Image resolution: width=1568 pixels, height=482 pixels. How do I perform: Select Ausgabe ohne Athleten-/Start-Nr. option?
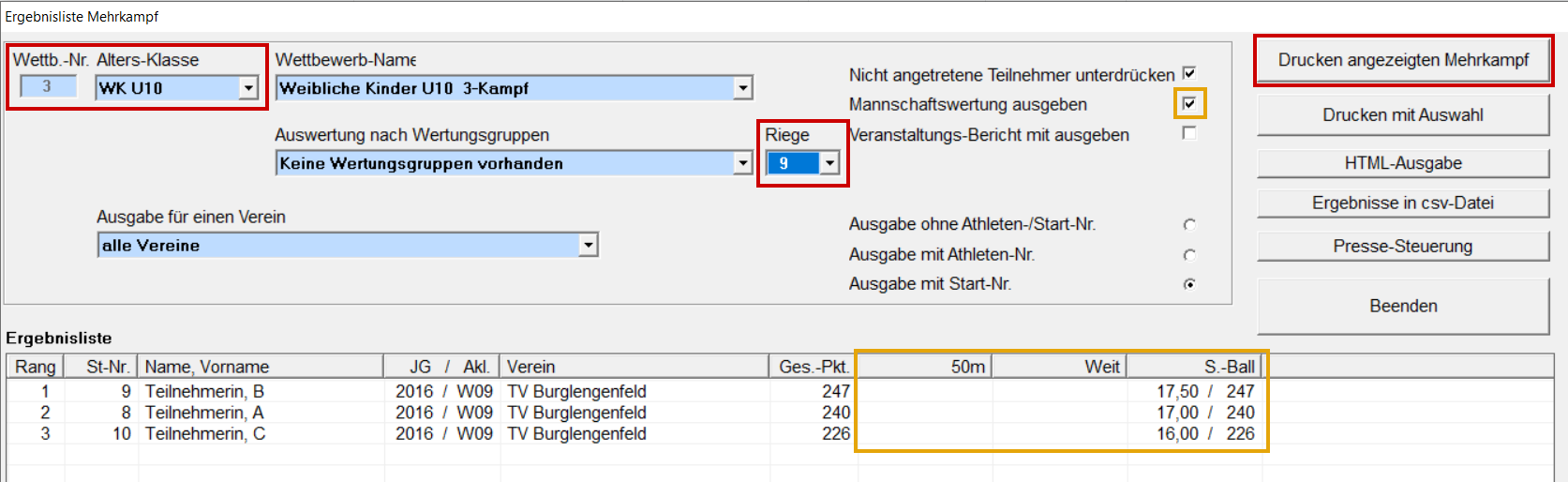(1189, 224)
